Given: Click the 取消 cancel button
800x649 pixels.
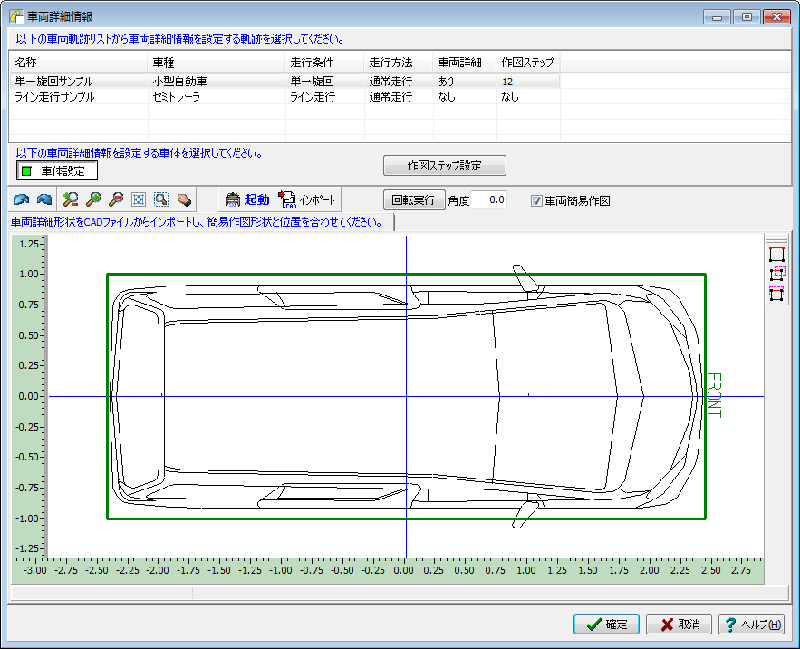Looking at the screenshot, I should click(x=679, y=624).
